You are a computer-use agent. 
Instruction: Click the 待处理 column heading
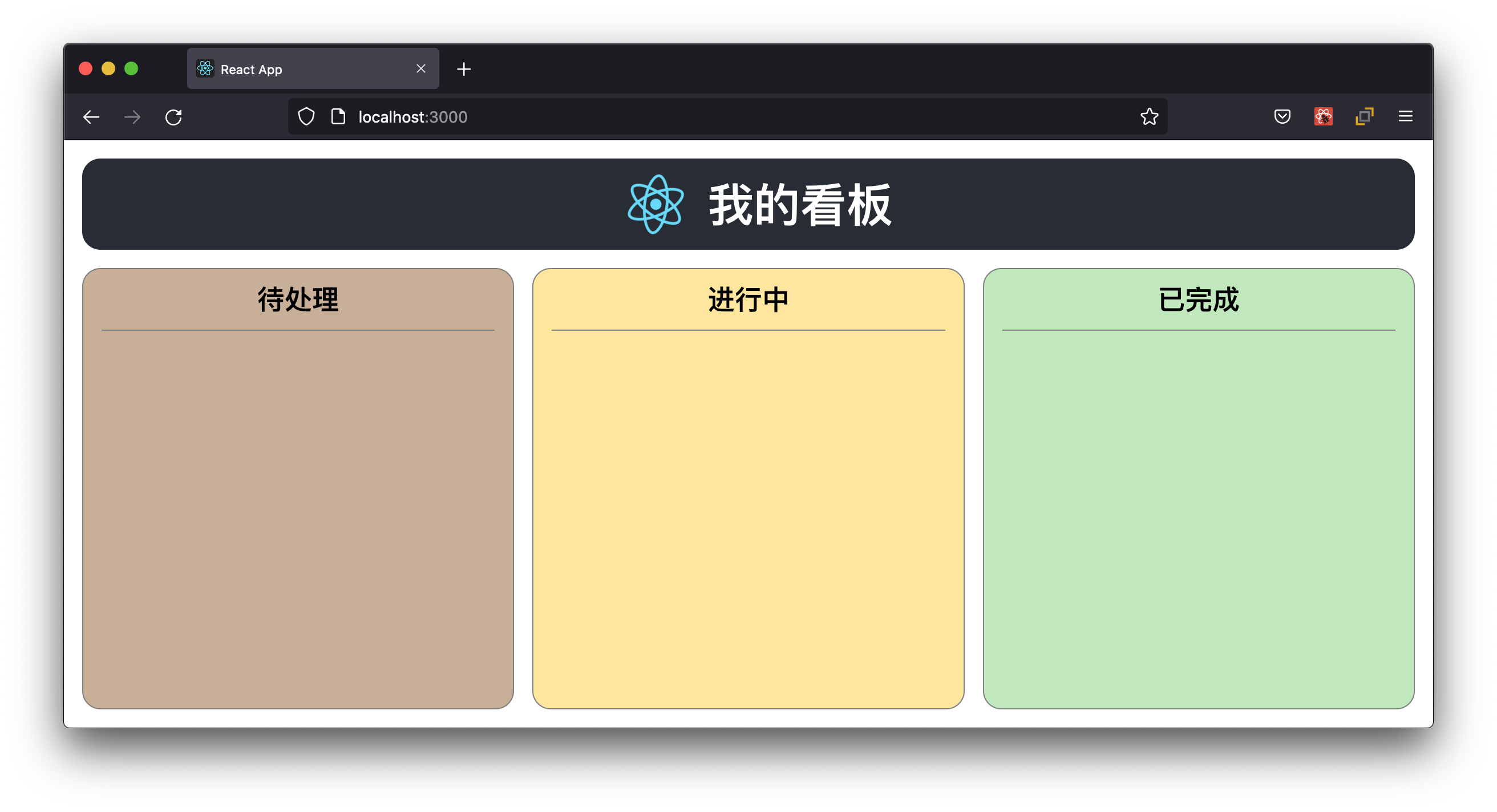point(298,300)
